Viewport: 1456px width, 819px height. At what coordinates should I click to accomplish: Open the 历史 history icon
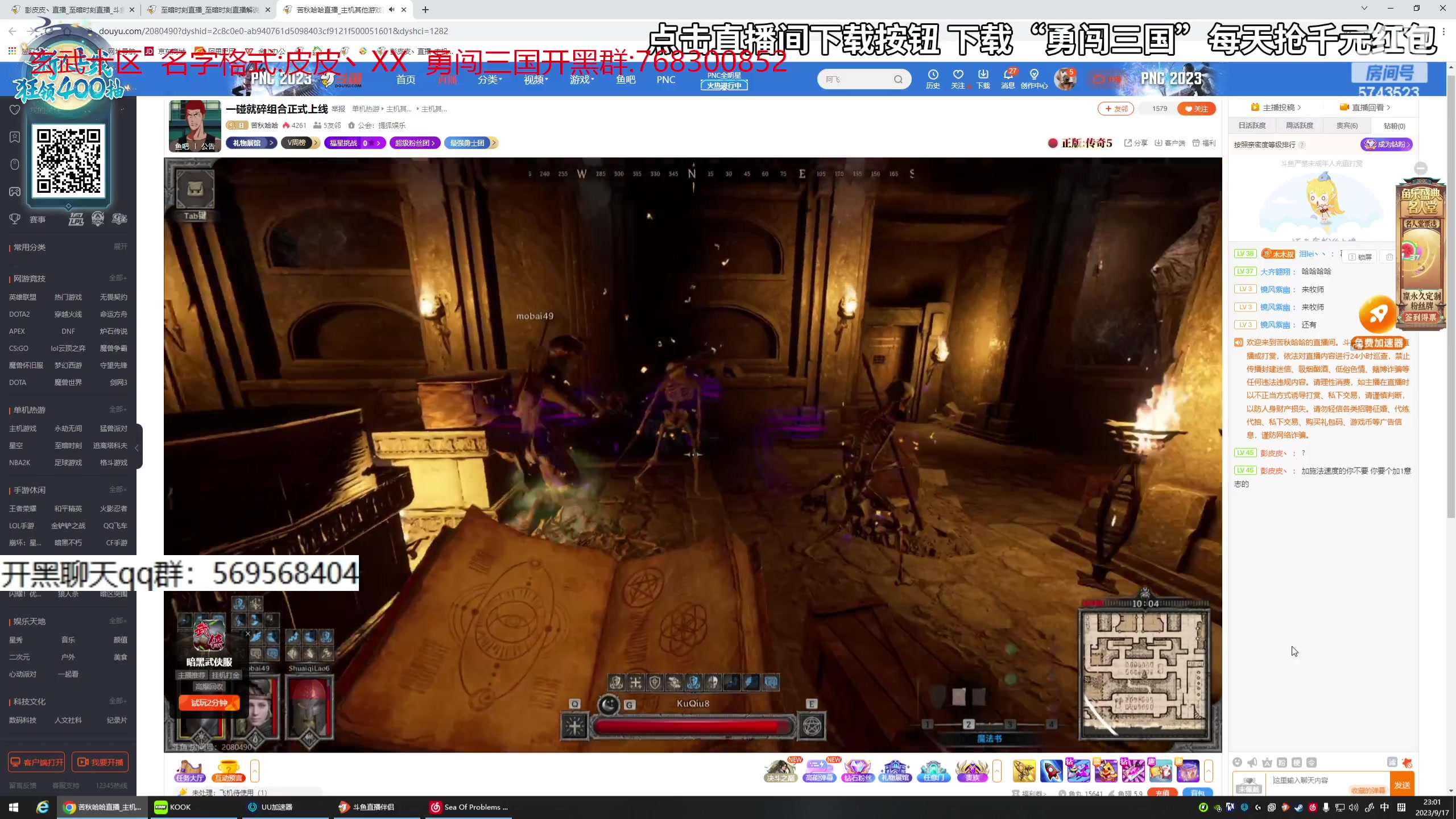(x=933, y=78)
